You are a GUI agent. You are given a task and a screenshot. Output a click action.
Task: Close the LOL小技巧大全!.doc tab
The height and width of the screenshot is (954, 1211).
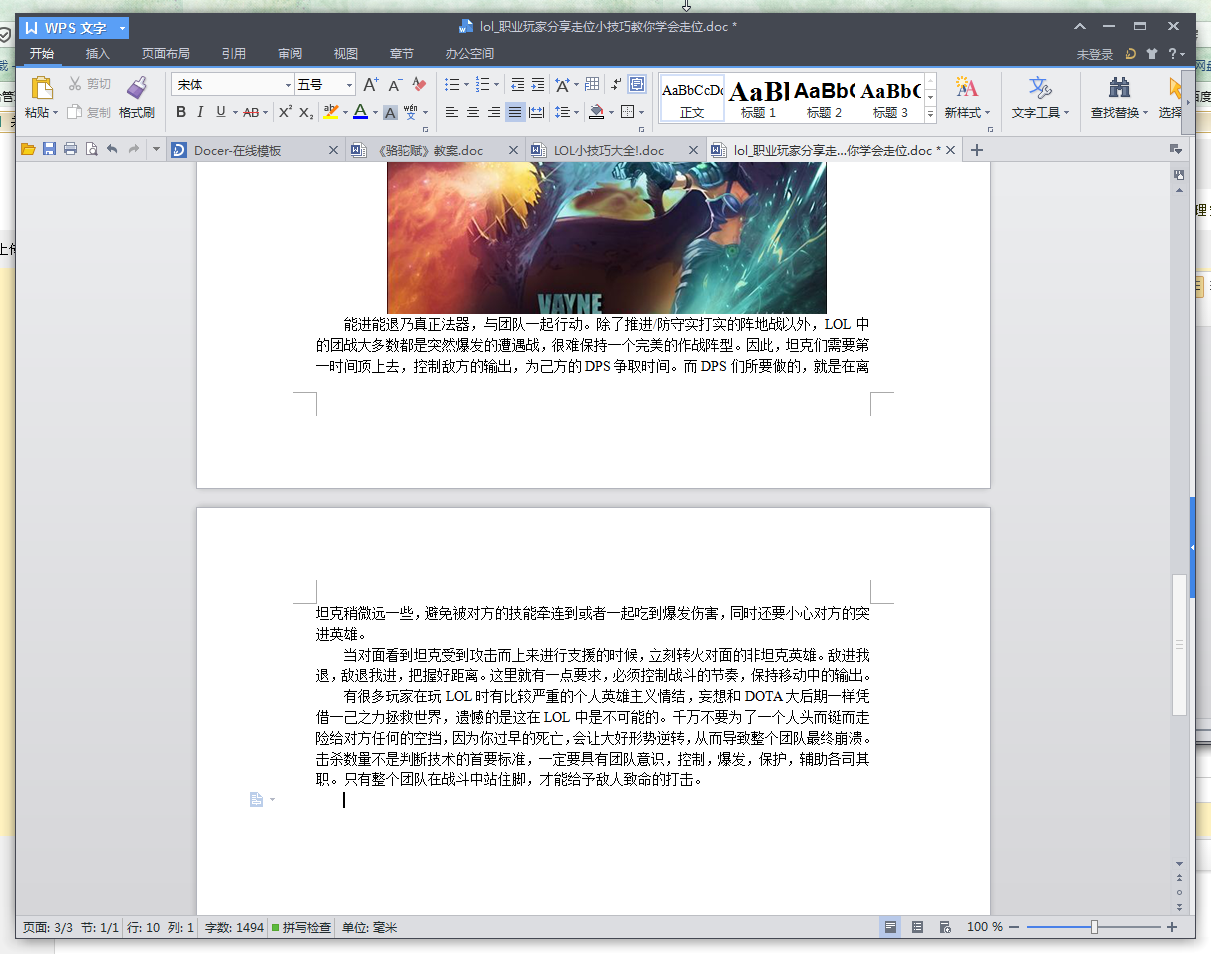click(x=691, y=150)
